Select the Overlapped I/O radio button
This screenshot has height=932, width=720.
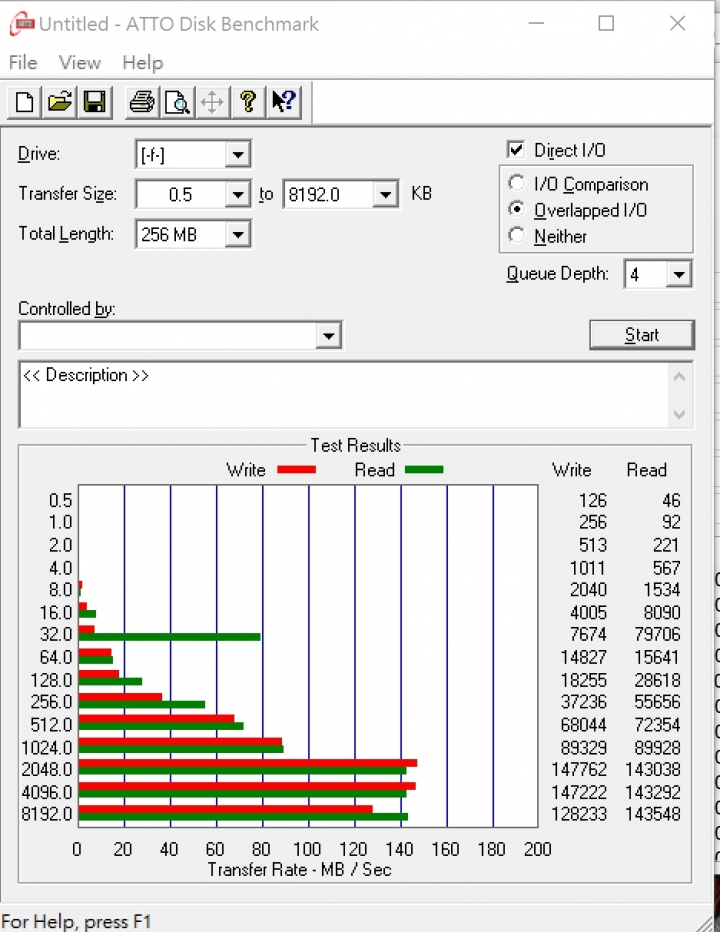(x=517, y=209)
